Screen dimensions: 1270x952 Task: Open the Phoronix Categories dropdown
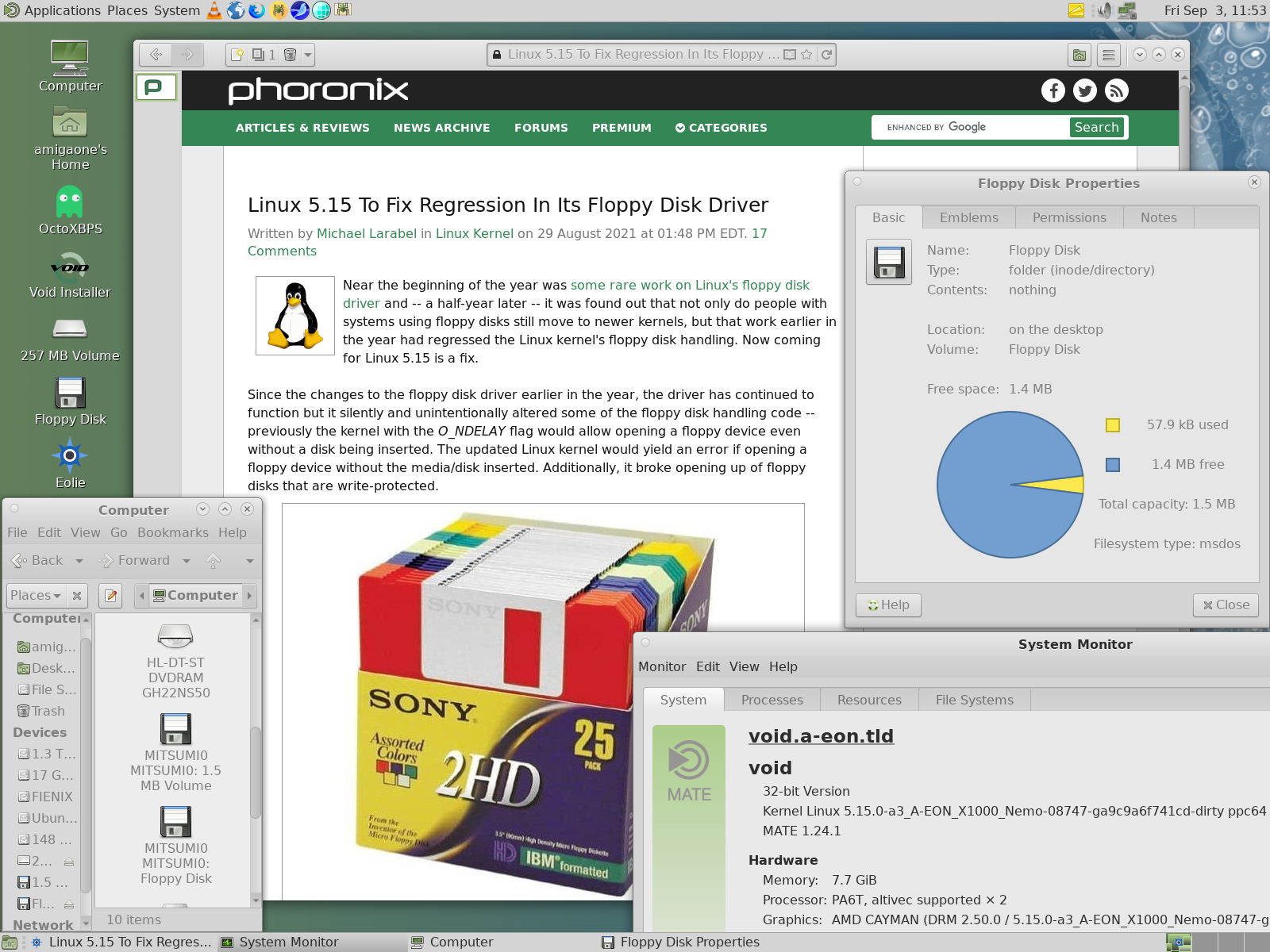pyautogui.click(x=721, y=128)
